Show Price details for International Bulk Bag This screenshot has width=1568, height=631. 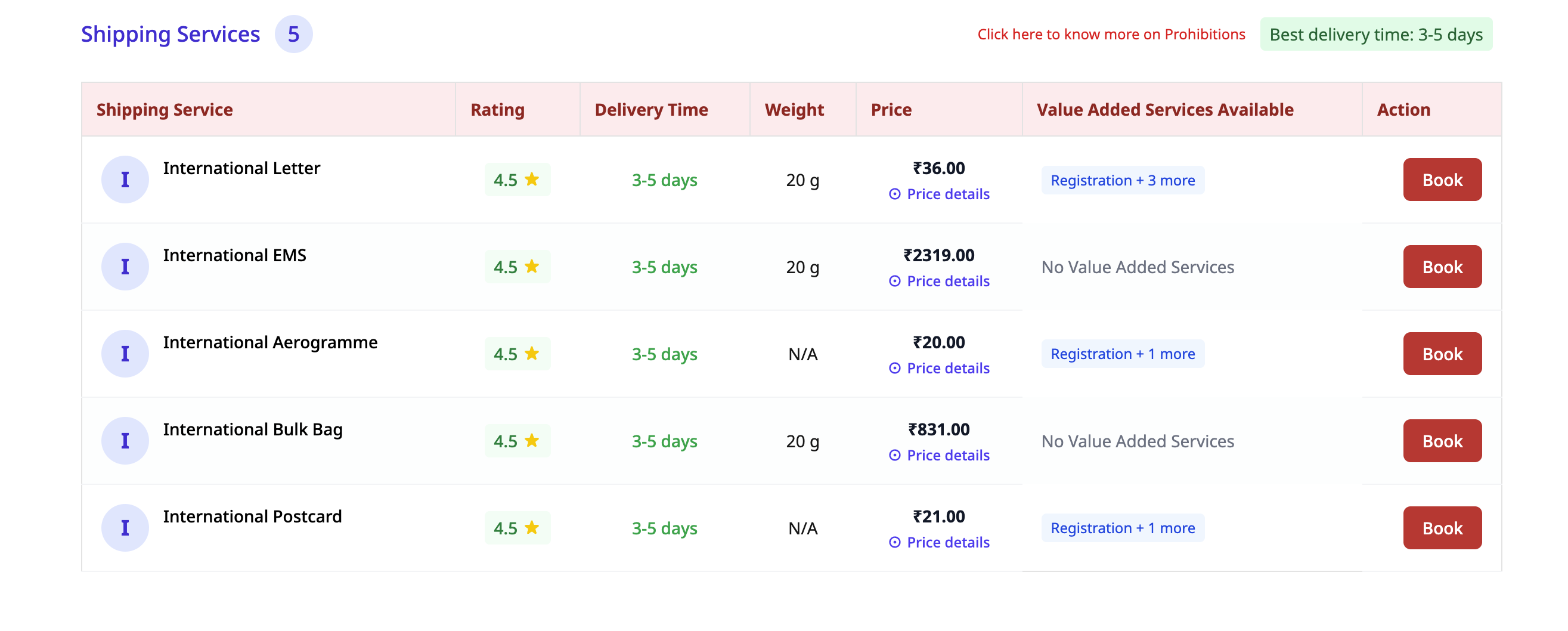coord(939,456)
